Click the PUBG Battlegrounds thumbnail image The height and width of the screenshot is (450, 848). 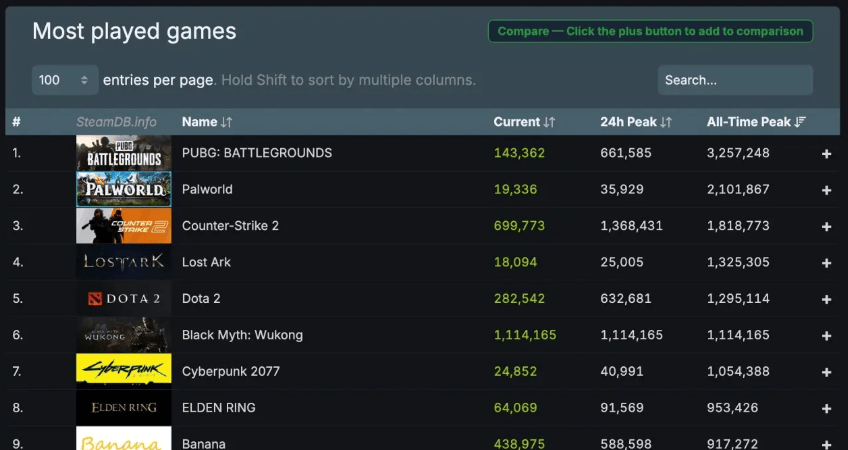pos(124,153)
